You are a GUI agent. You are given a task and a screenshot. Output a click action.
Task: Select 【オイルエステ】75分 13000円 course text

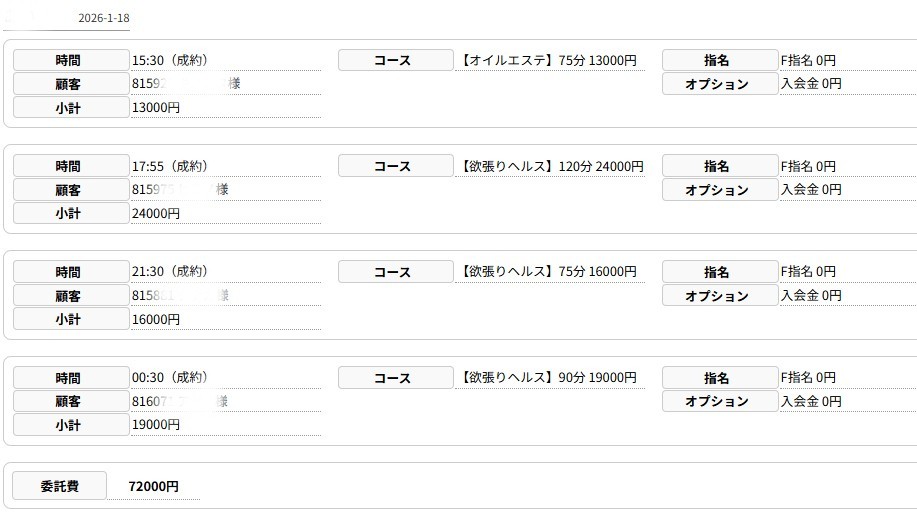click(549, 60)
